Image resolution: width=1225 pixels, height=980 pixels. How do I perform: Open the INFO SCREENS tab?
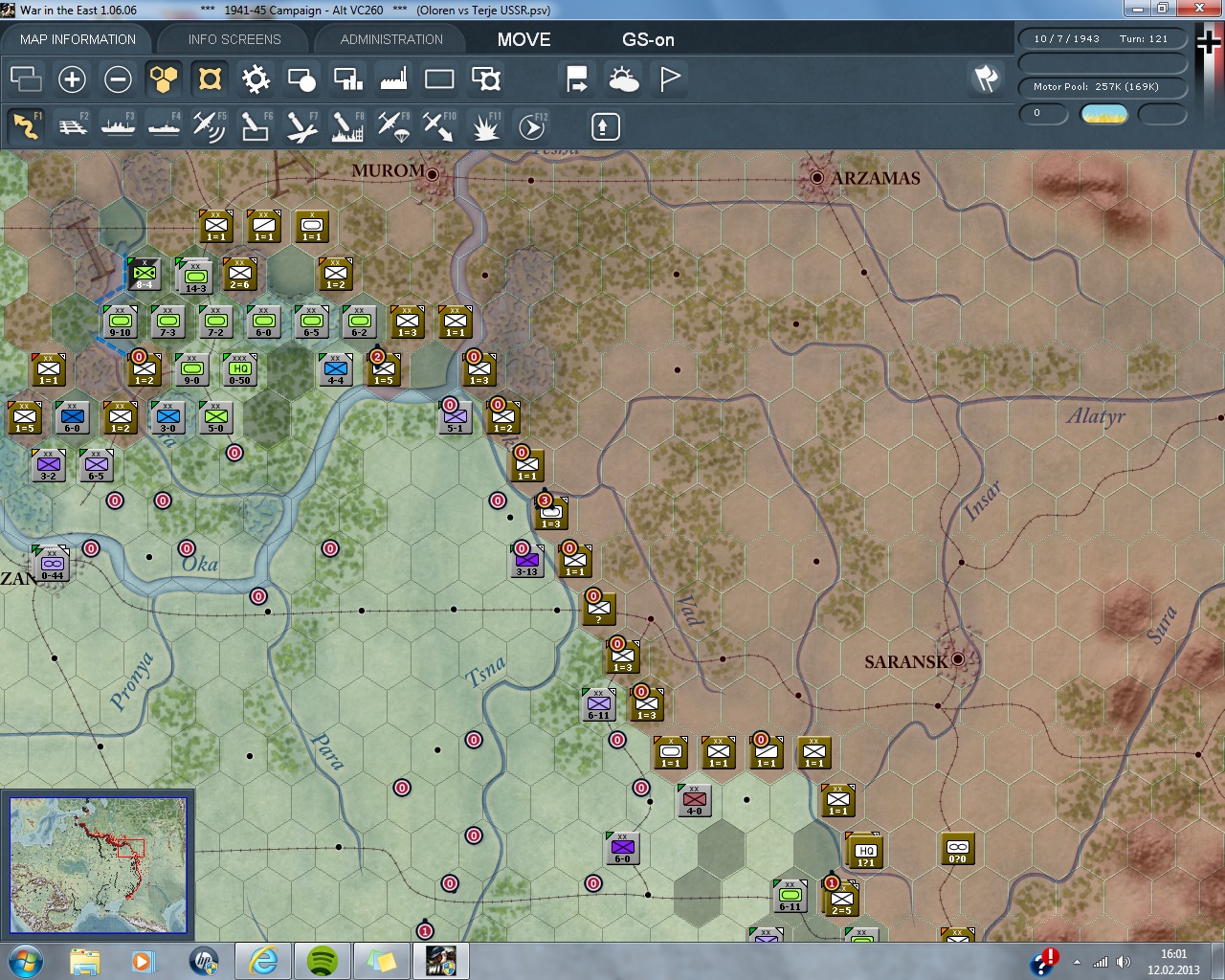234,39
